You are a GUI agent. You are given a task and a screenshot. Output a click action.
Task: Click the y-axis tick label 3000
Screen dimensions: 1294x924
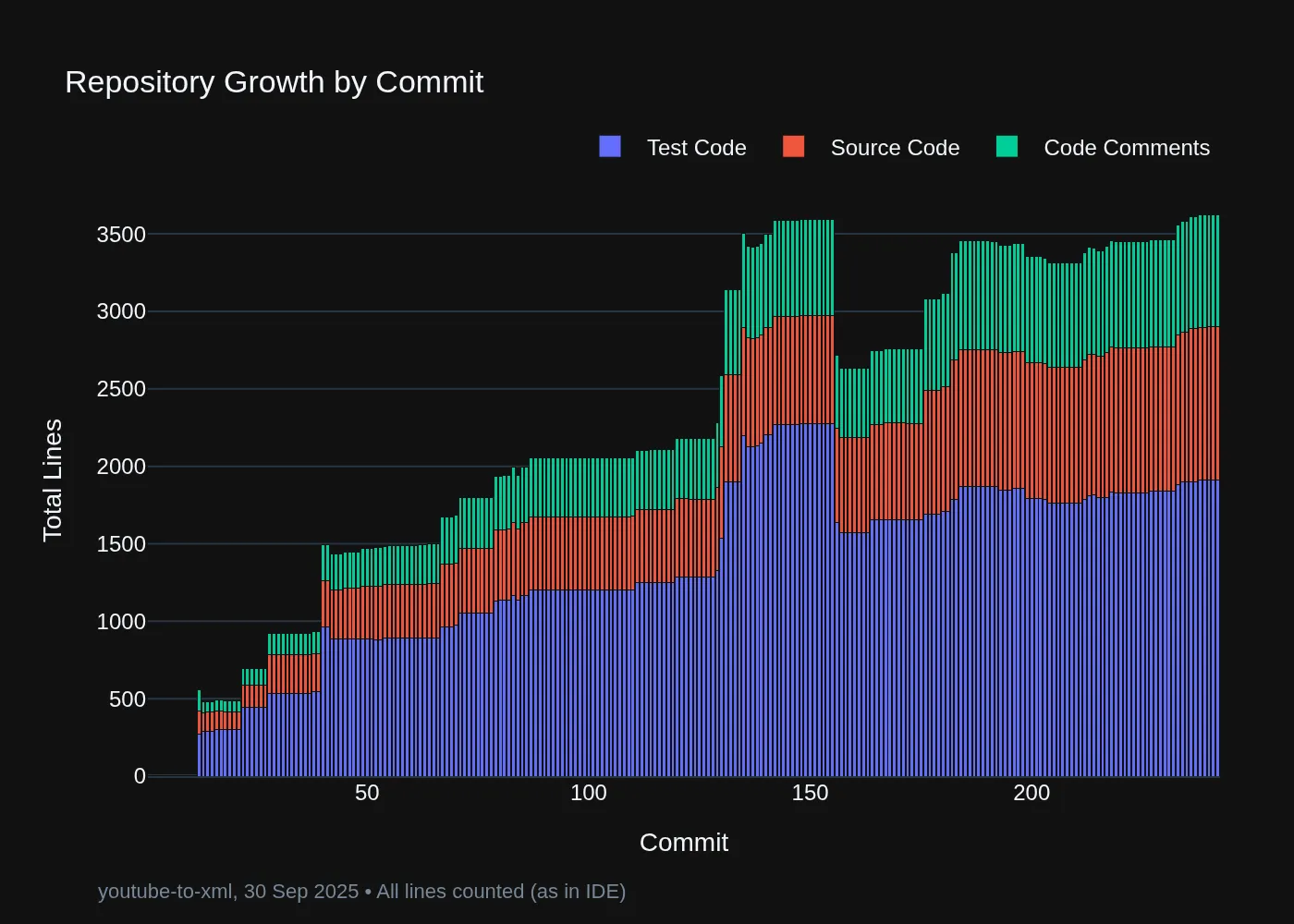[121, 311]
